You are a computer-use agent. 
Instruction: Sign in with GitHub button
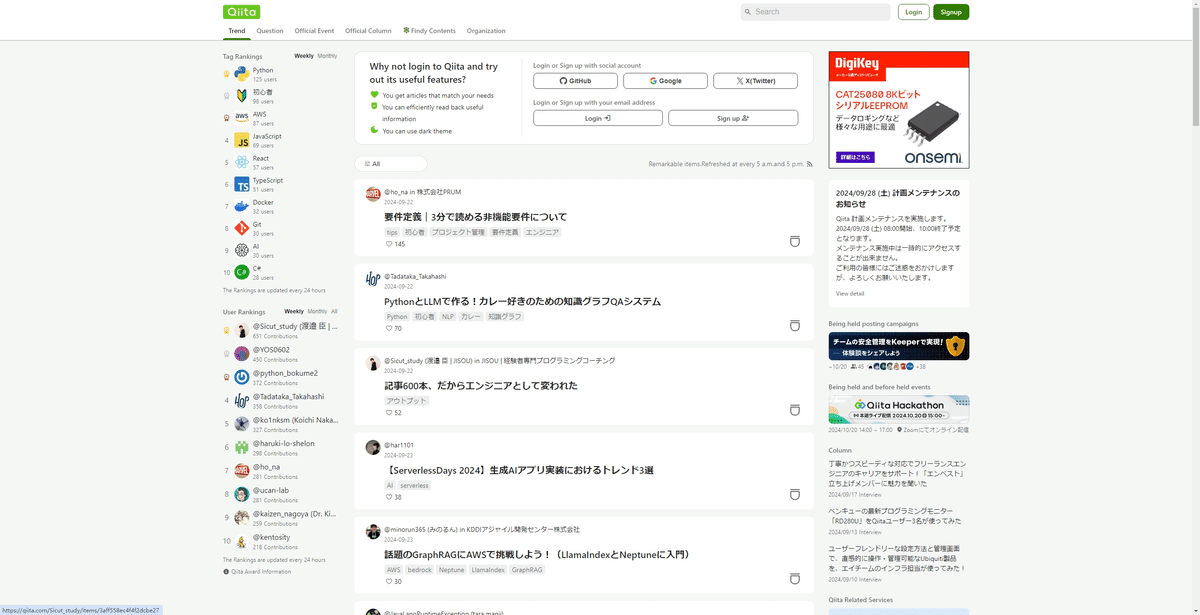point(575,81)
